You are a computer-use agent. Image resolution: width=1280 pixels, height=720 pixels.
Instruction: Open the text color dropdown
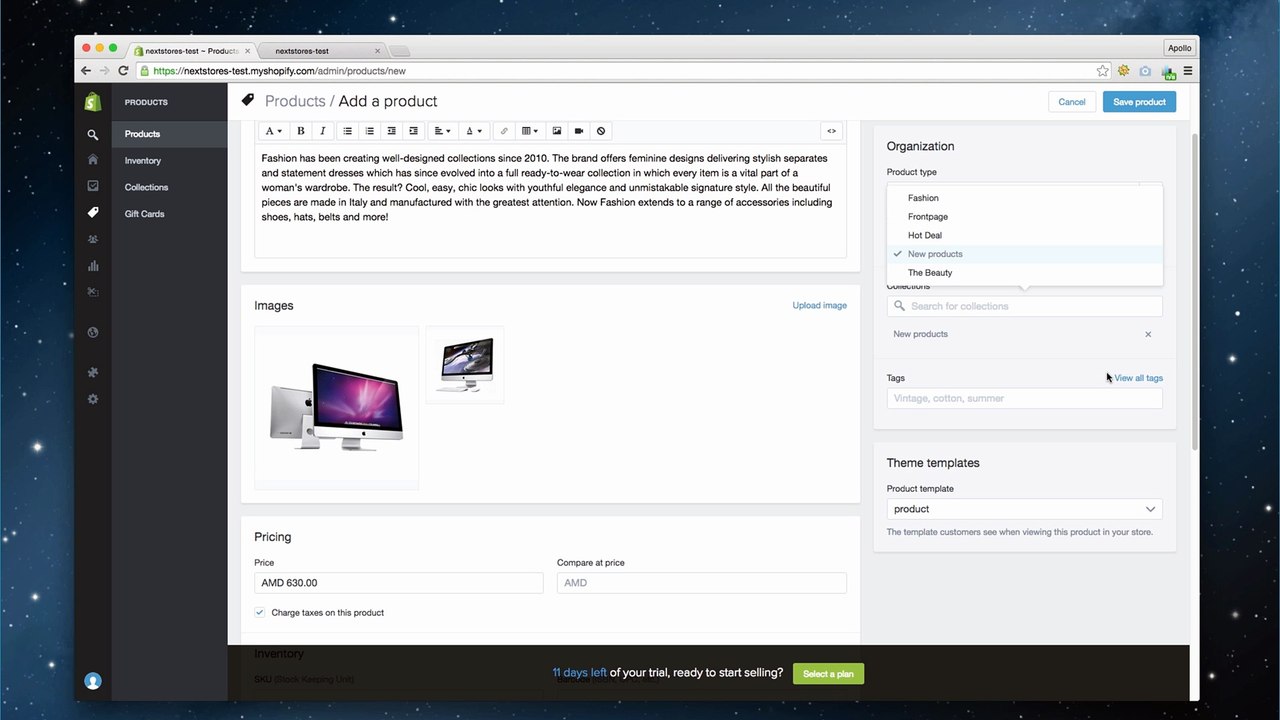pyautogui.click(x=474, y=131)
